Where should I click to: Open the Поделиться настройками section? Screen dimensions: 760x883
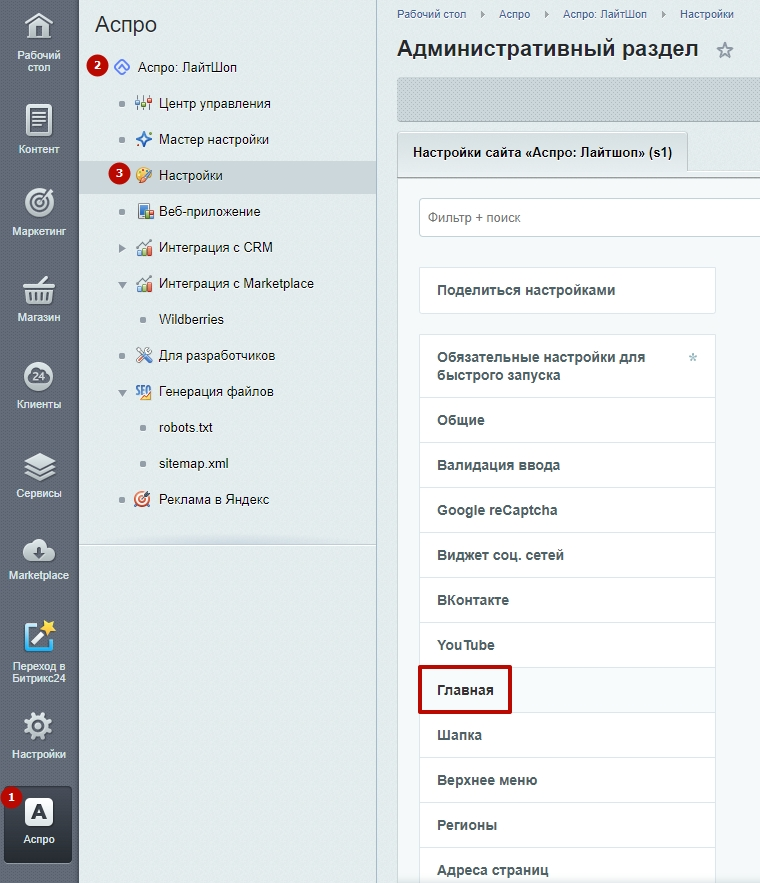coord(567,291)
